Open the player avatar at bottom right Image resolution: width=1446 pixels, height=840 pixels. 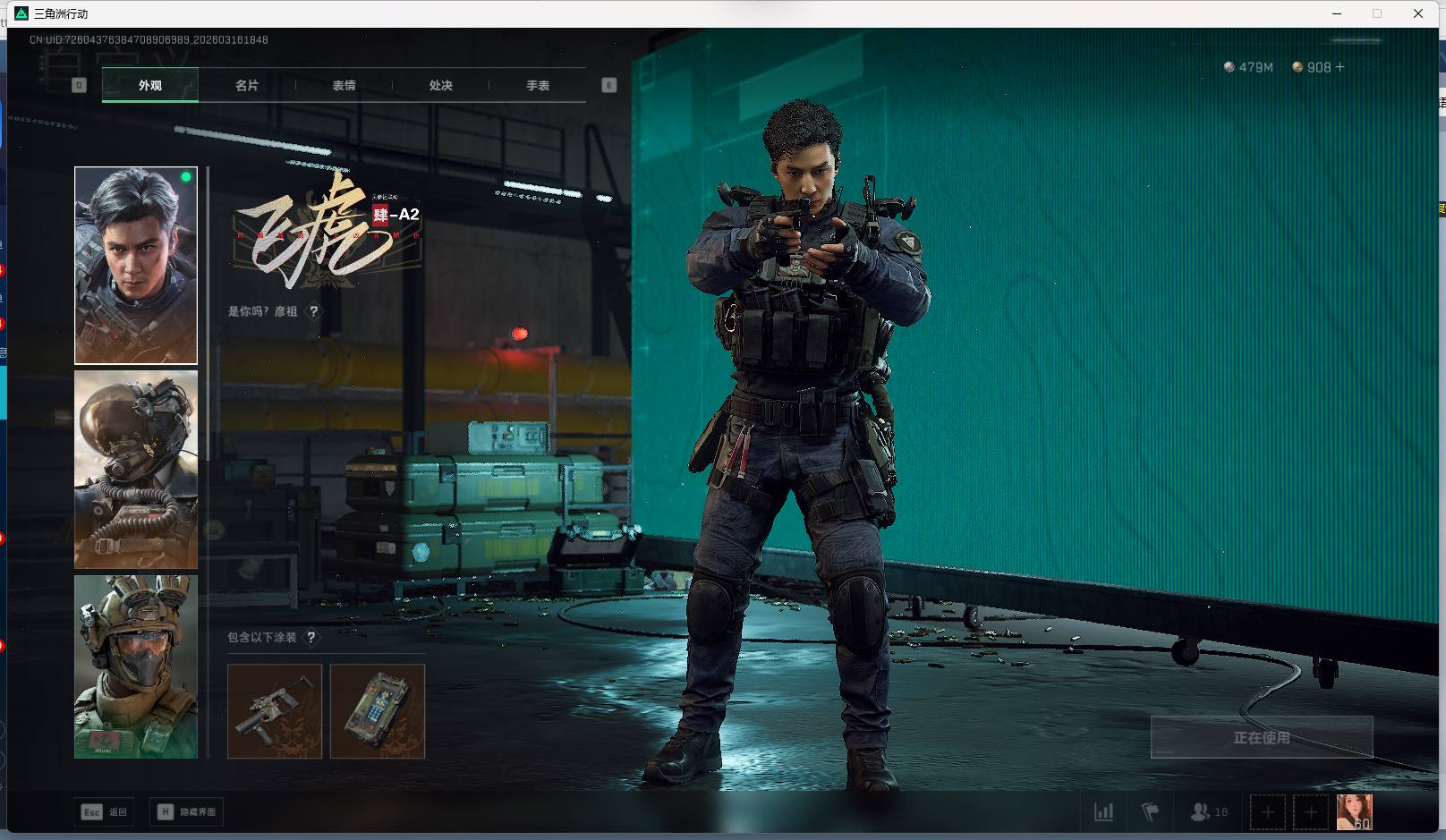click(1354, 812)
